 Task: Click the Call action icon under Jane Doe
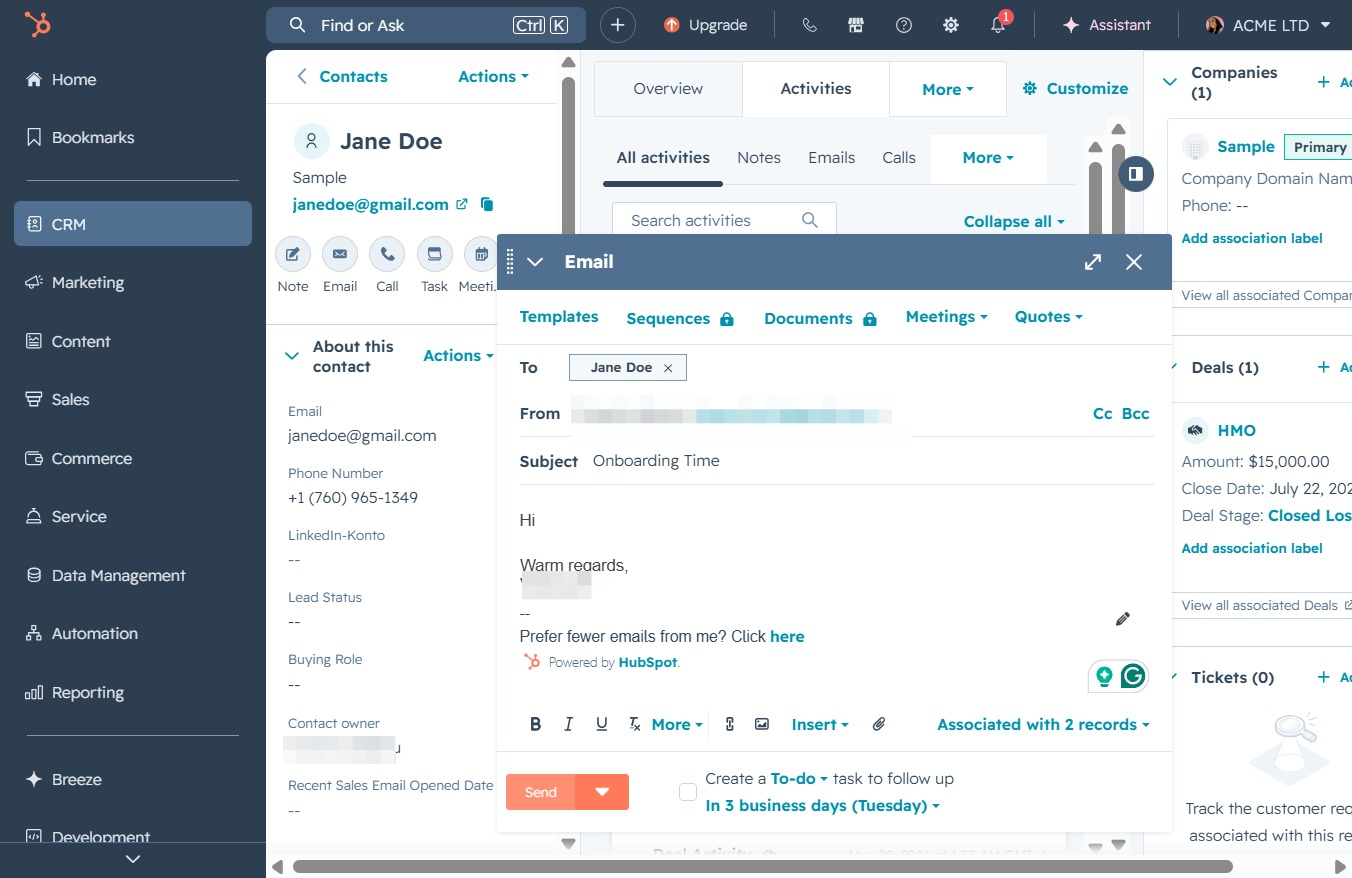(x=387, y=254)
